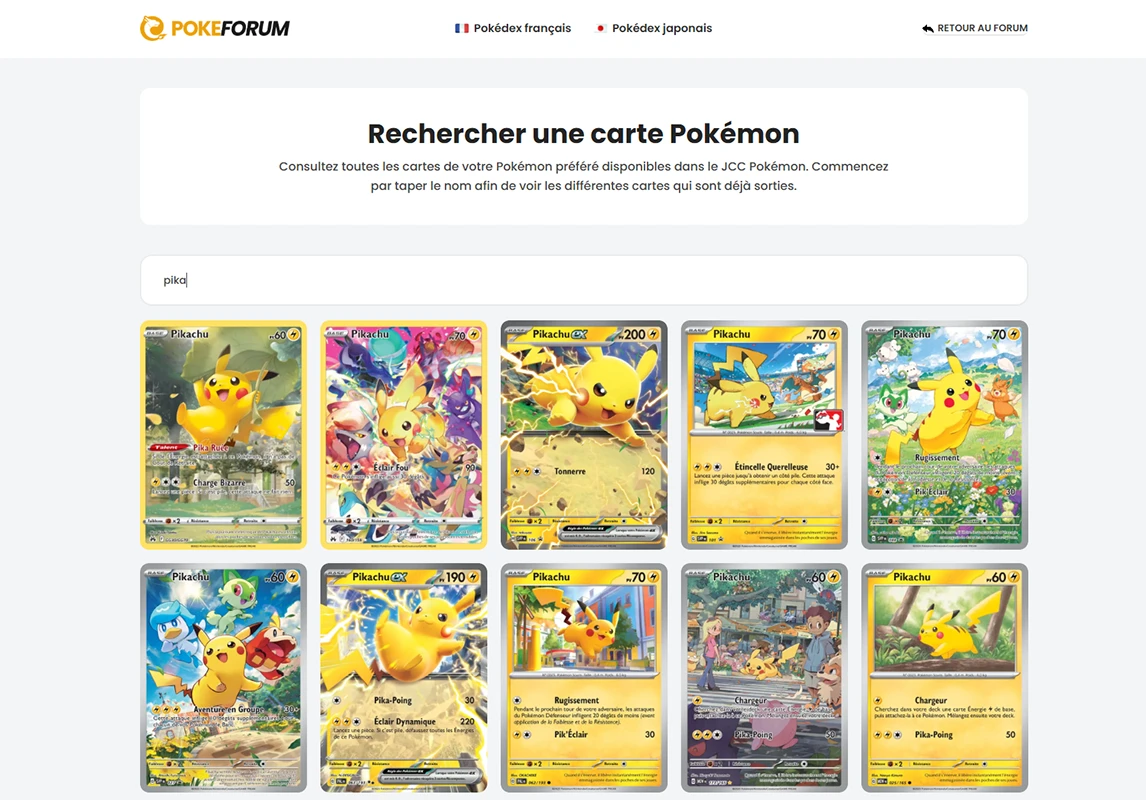
Task: Open the Pikachu ex 190 HP card
Action: (403, 678)
